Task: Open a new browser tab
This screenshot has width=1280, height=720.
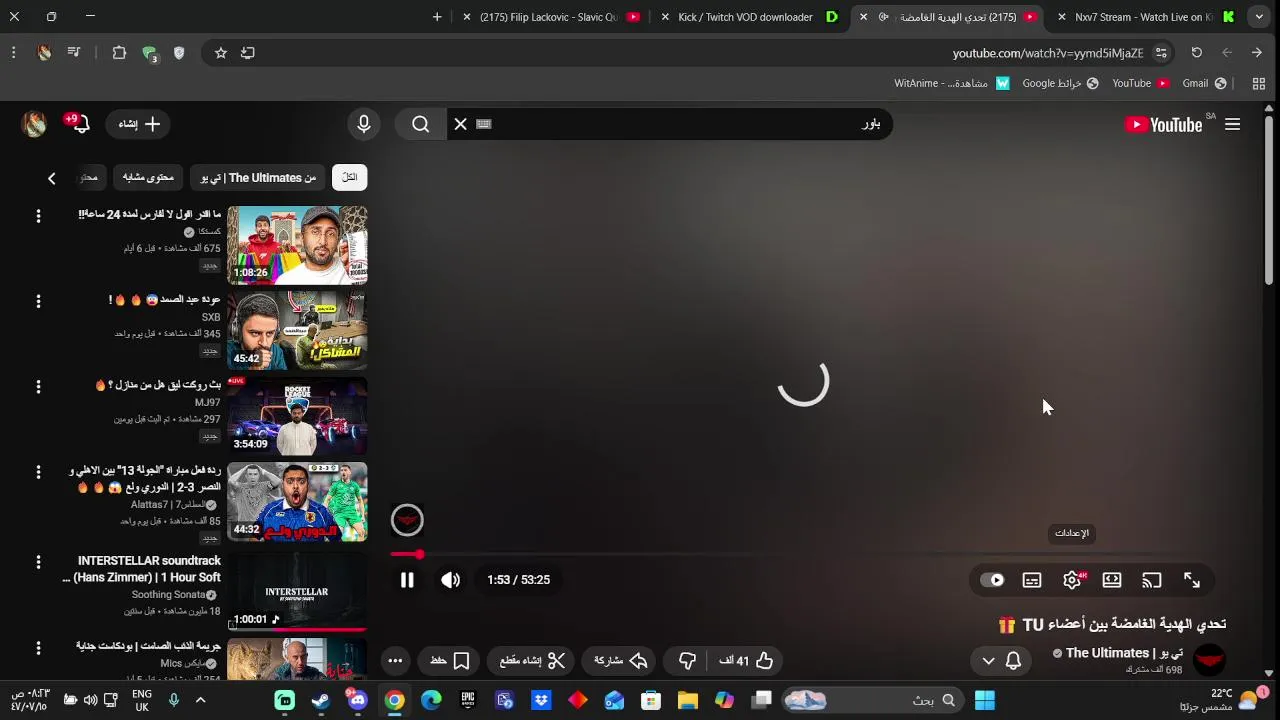Action: tap(437, 17)
